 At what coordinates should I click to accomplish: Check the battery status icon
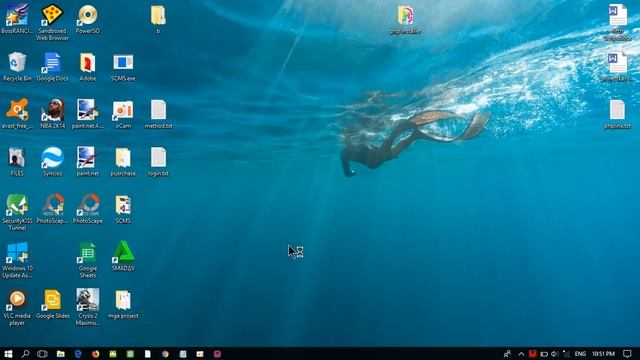click(x=544, y=354)
